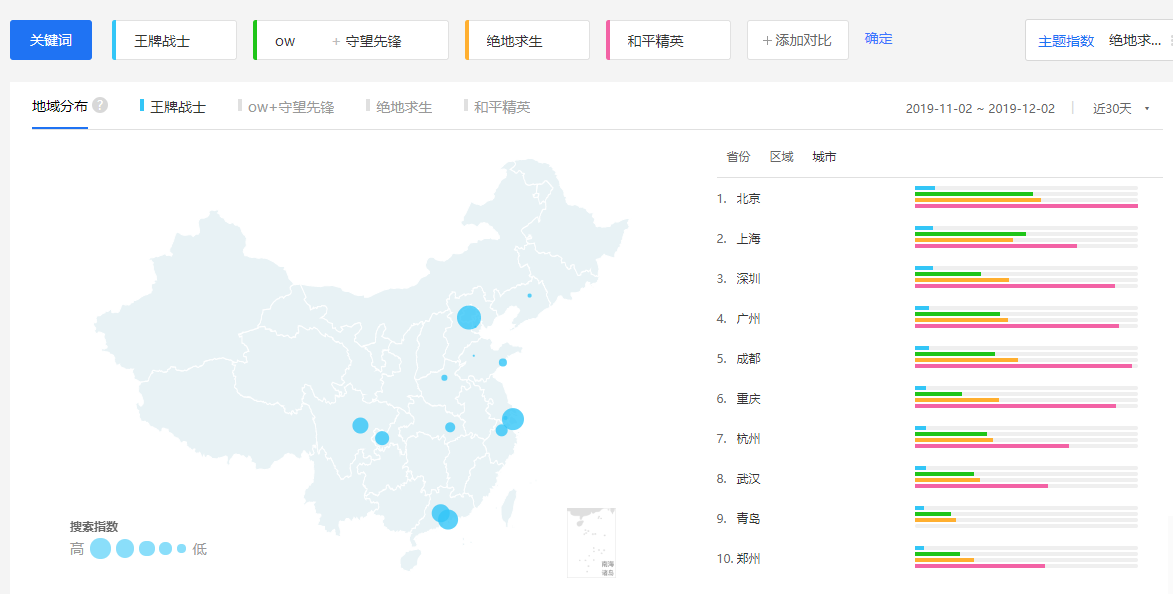Click the largest 搜索指数 legend circle

[x=100, y=548]
